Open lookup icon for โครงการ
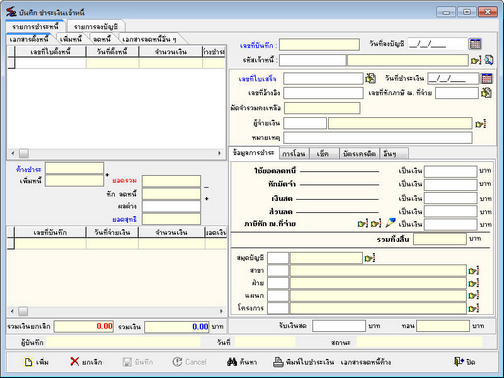504x378 pixels. coord(474,308)
